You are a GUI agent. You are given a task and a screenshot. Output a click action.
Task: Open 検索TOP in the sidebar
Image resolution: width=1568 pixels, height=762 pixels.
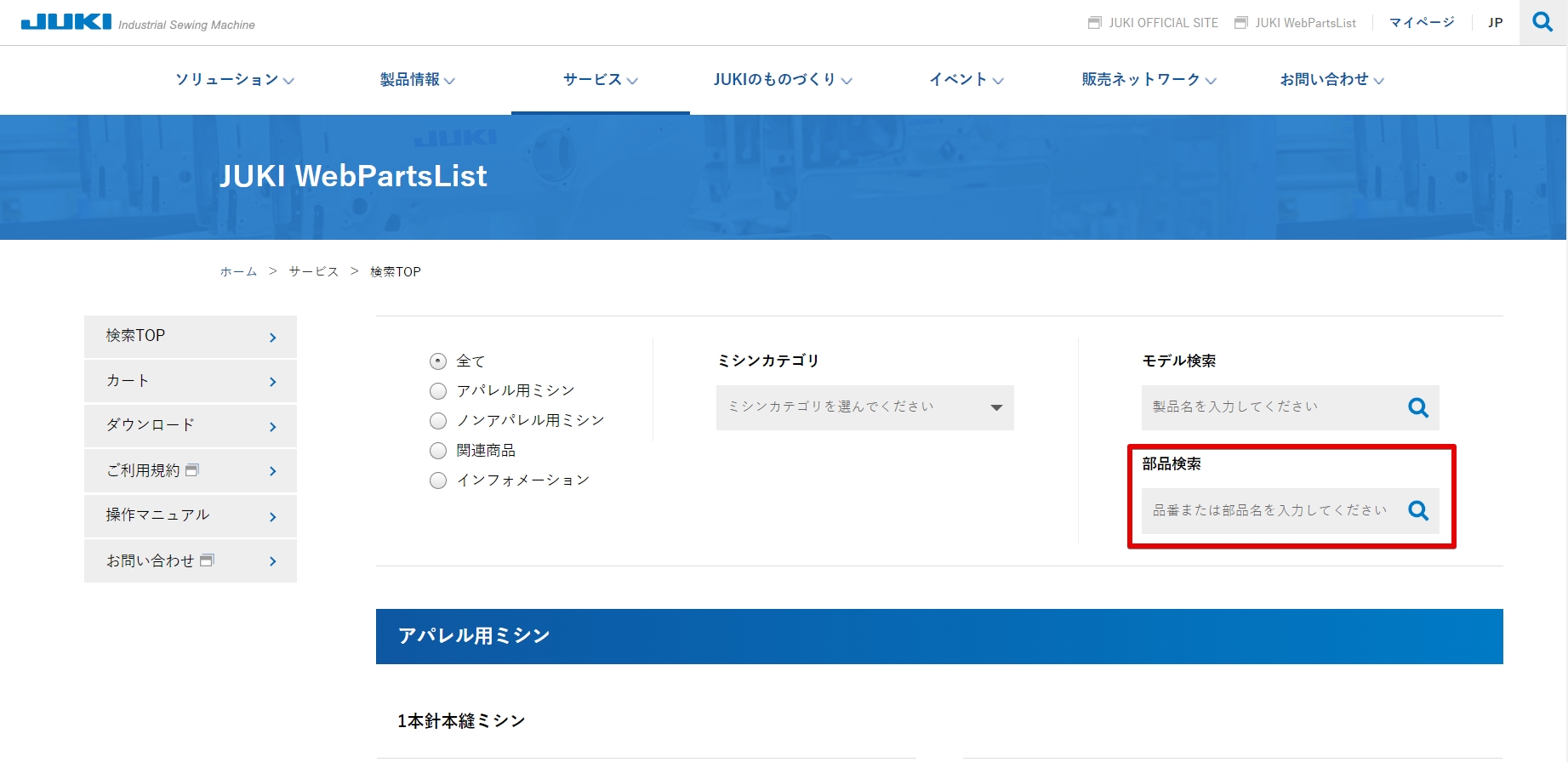point(191,337)
